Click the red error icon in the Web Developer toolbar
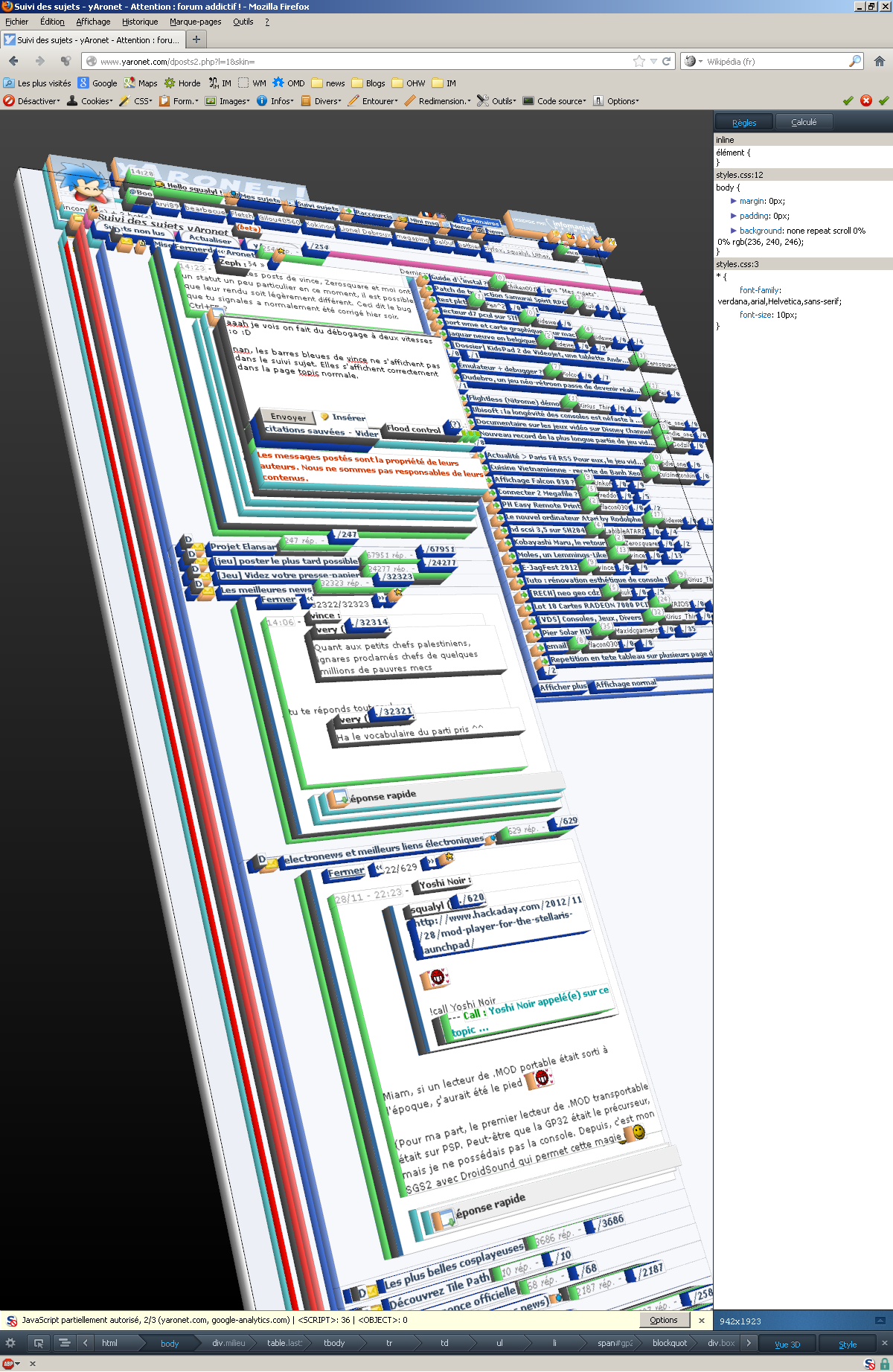This screenshot has height=1372, width=893. (865, 101)
